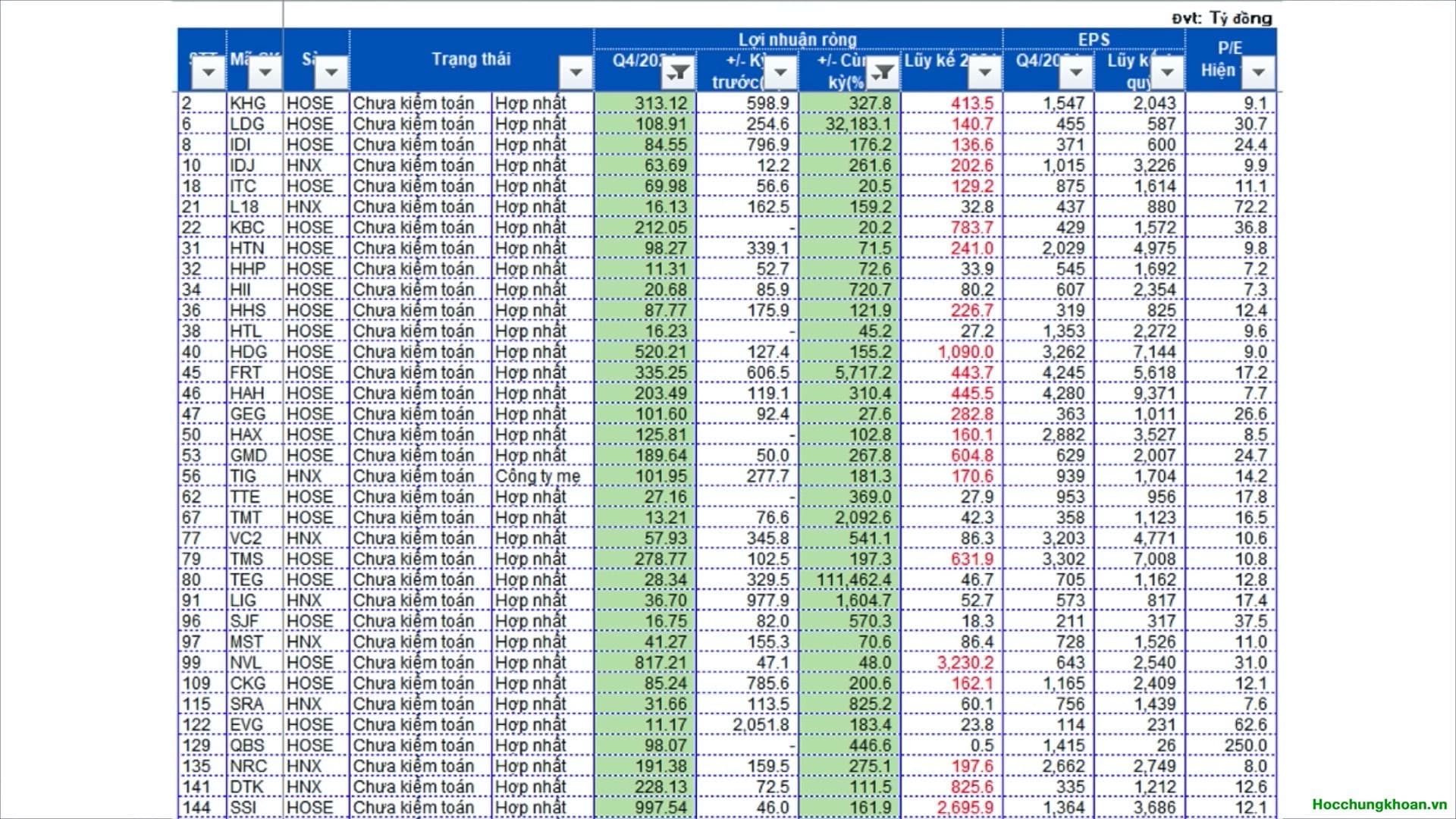Open active filter on Q4 net profit column
This screenshot has height=819, width=1456.
[679, 74]
